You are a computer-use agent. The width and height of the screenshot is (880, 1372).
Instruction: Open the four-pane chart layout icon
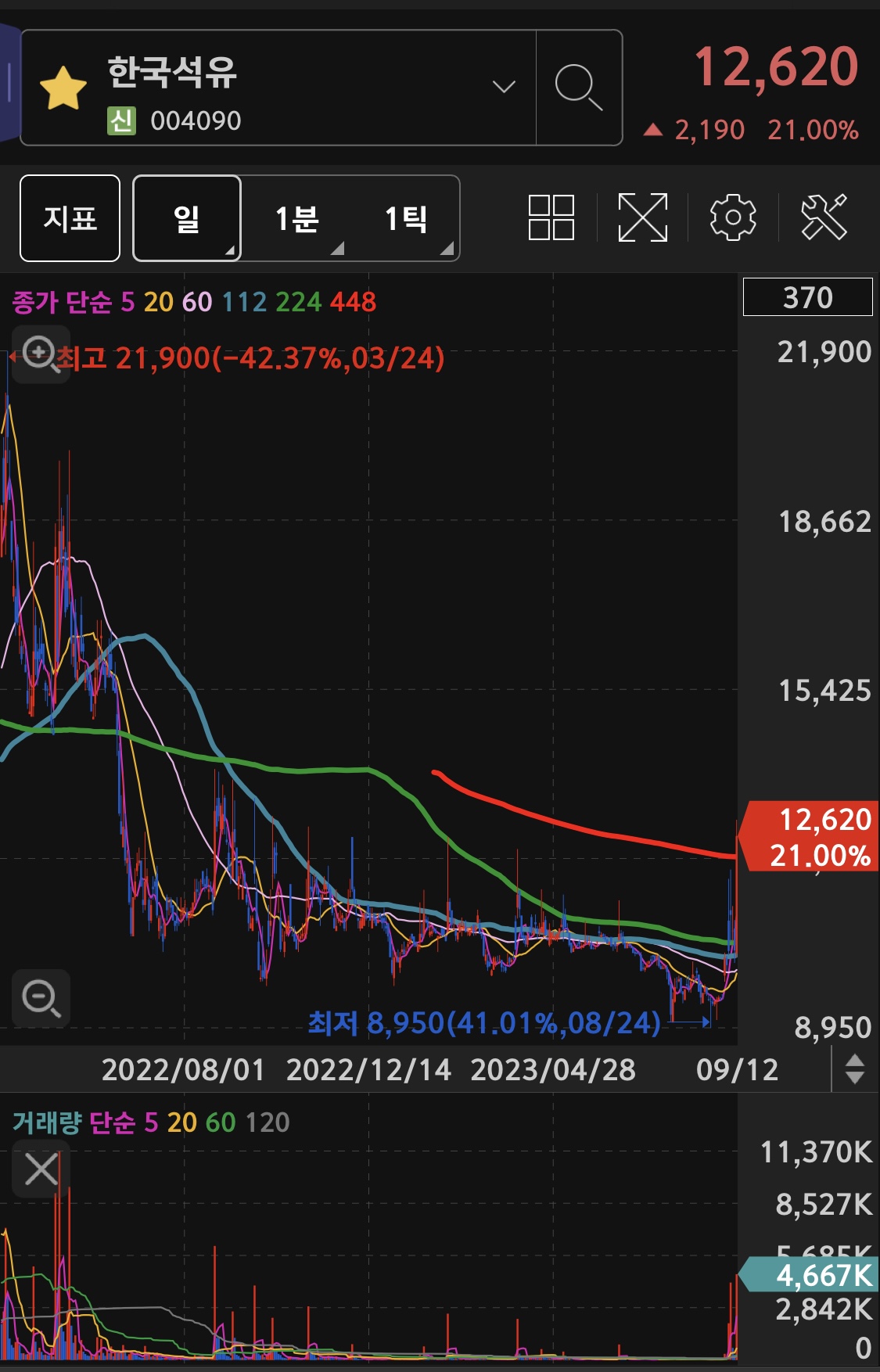(x=551, y=217)
